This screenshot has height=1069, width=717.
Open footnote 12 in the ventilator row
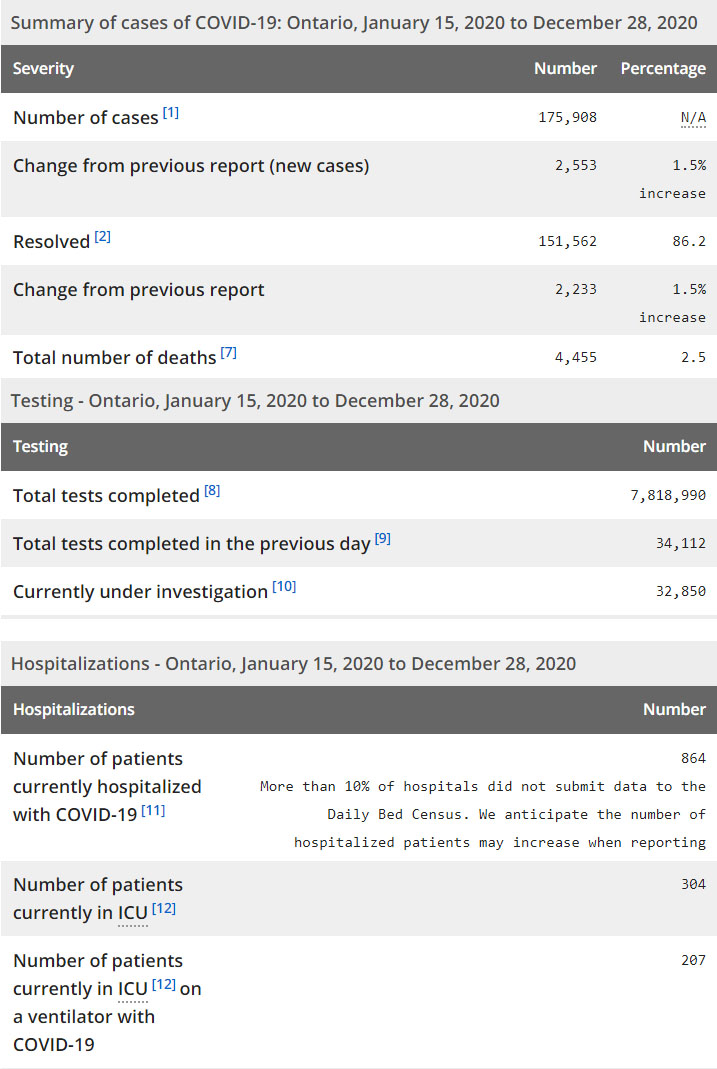coord(164,986)
